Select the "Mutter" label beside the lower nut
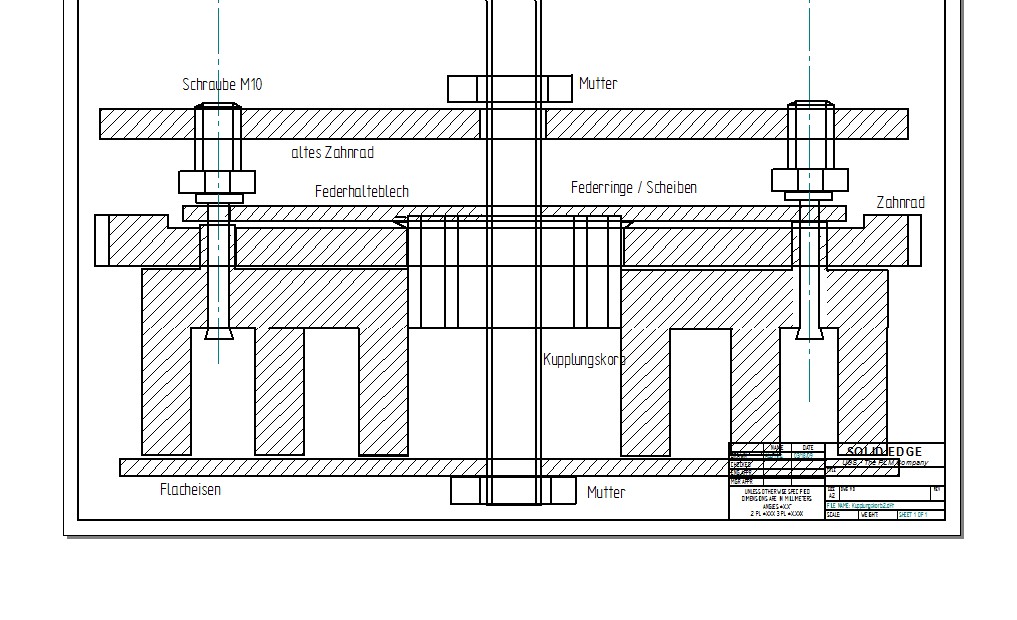The height and width of the screenshot is (620, 1017). pyautogui.click(x=606, y=492)
